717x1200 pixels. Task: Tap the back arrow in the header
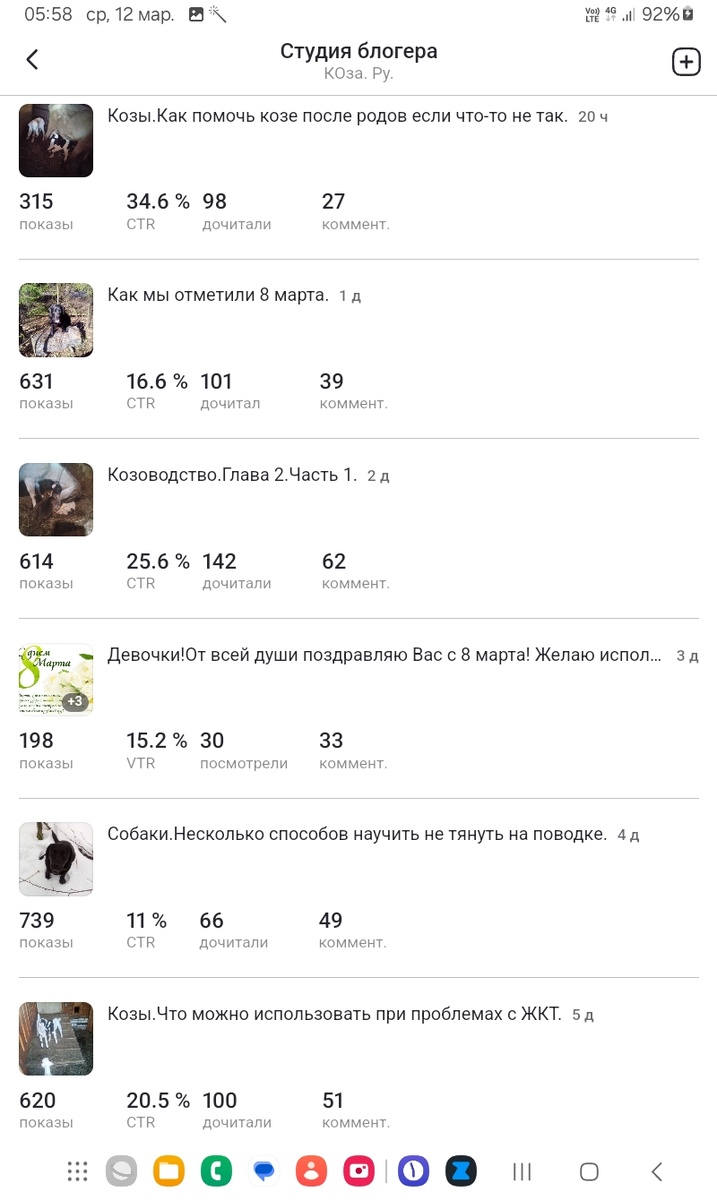(32, 60)
